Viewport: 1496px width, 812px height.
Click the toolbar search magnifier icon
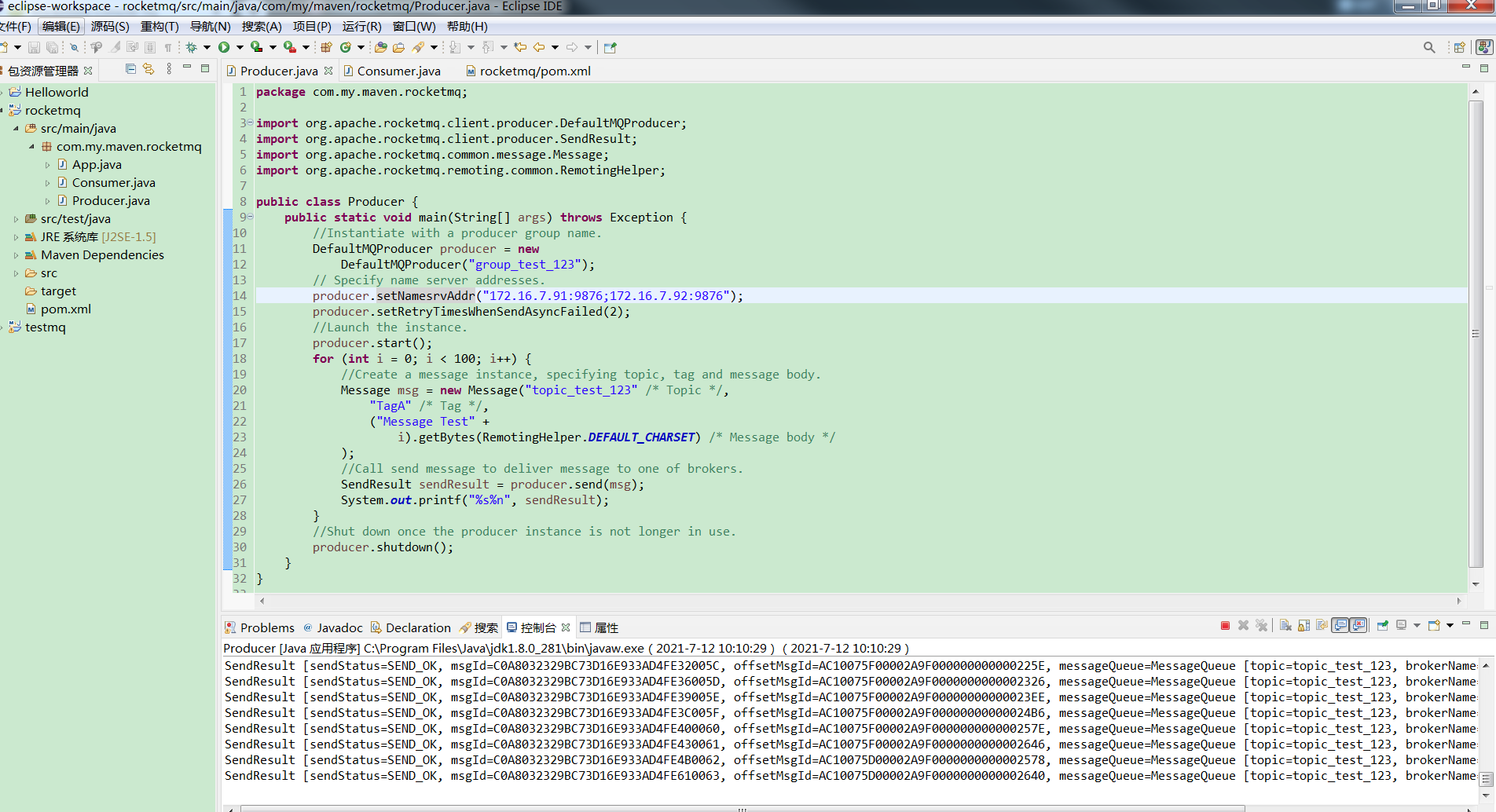tap(1429, 47)
